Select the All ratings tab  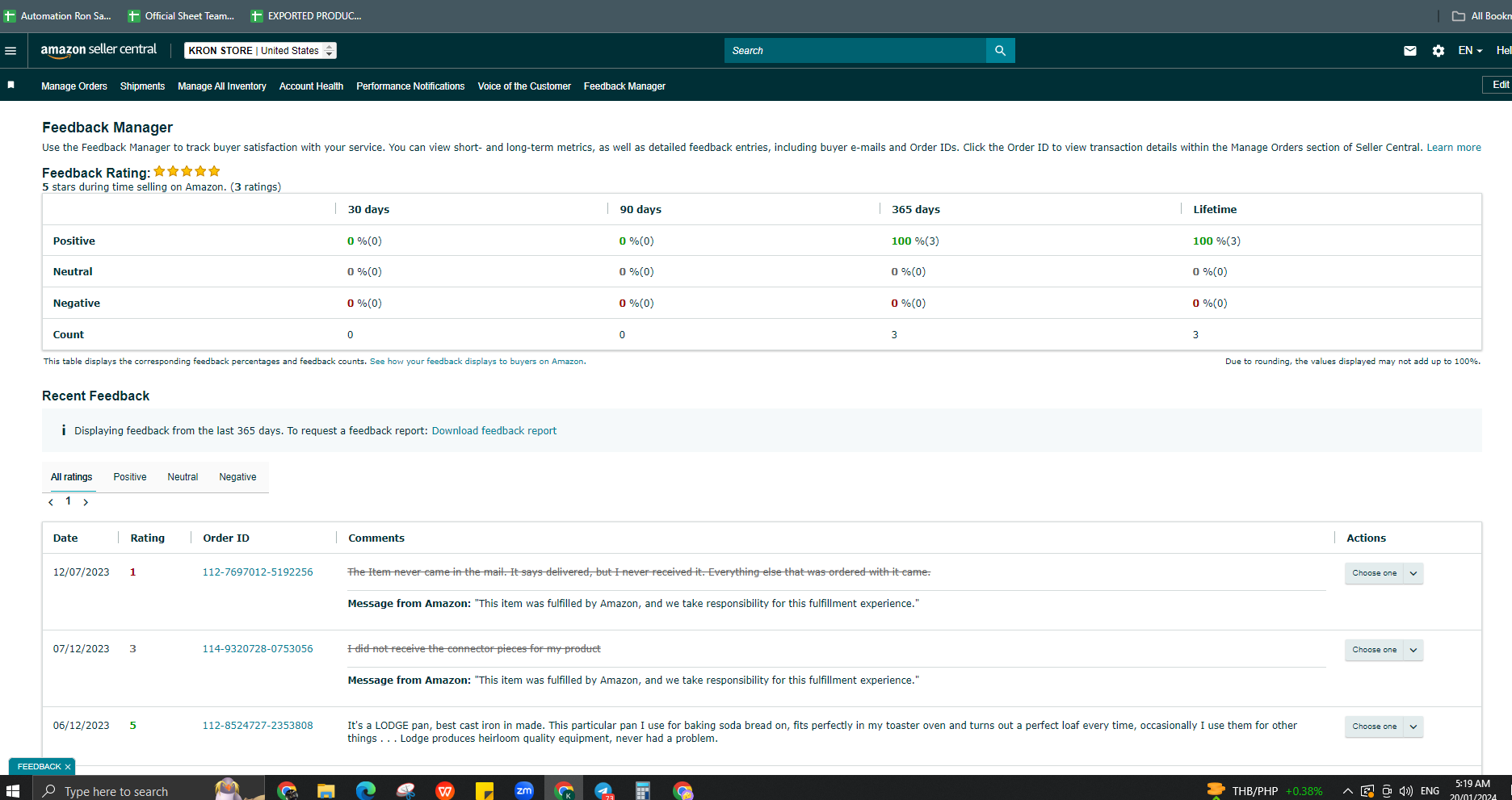point(71,477)
